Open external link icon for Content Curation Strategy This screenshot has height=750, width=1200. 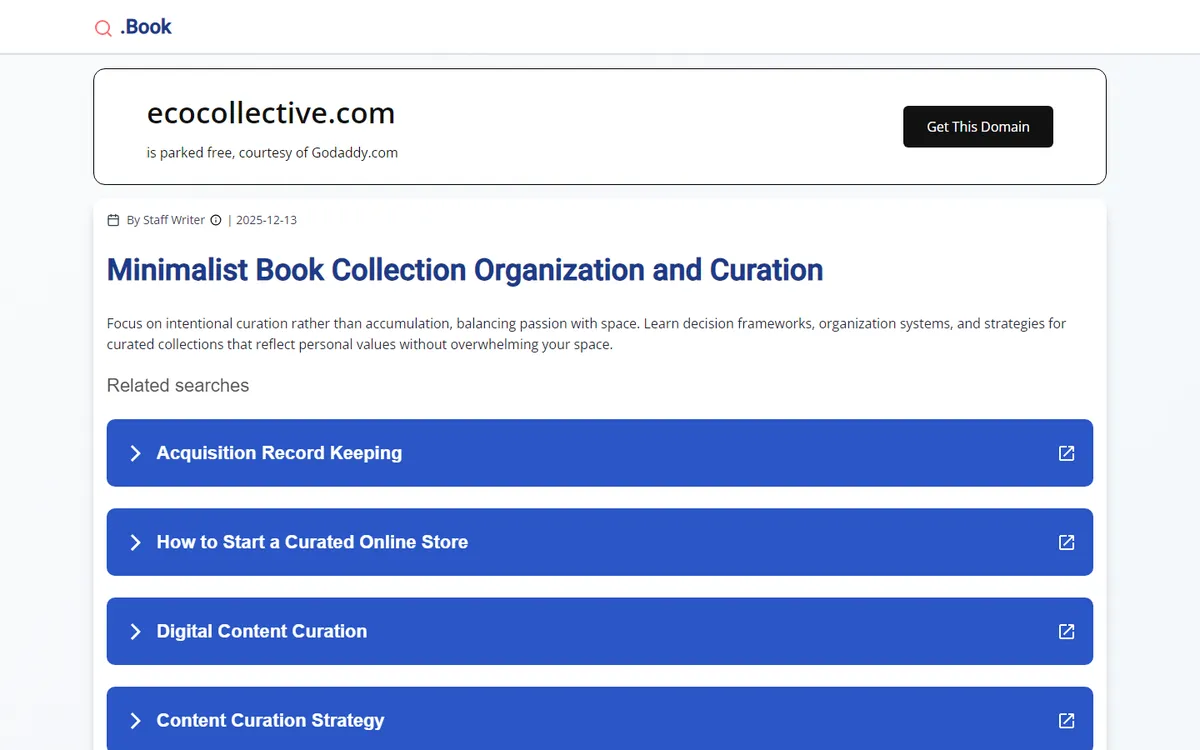(1066, 720)
